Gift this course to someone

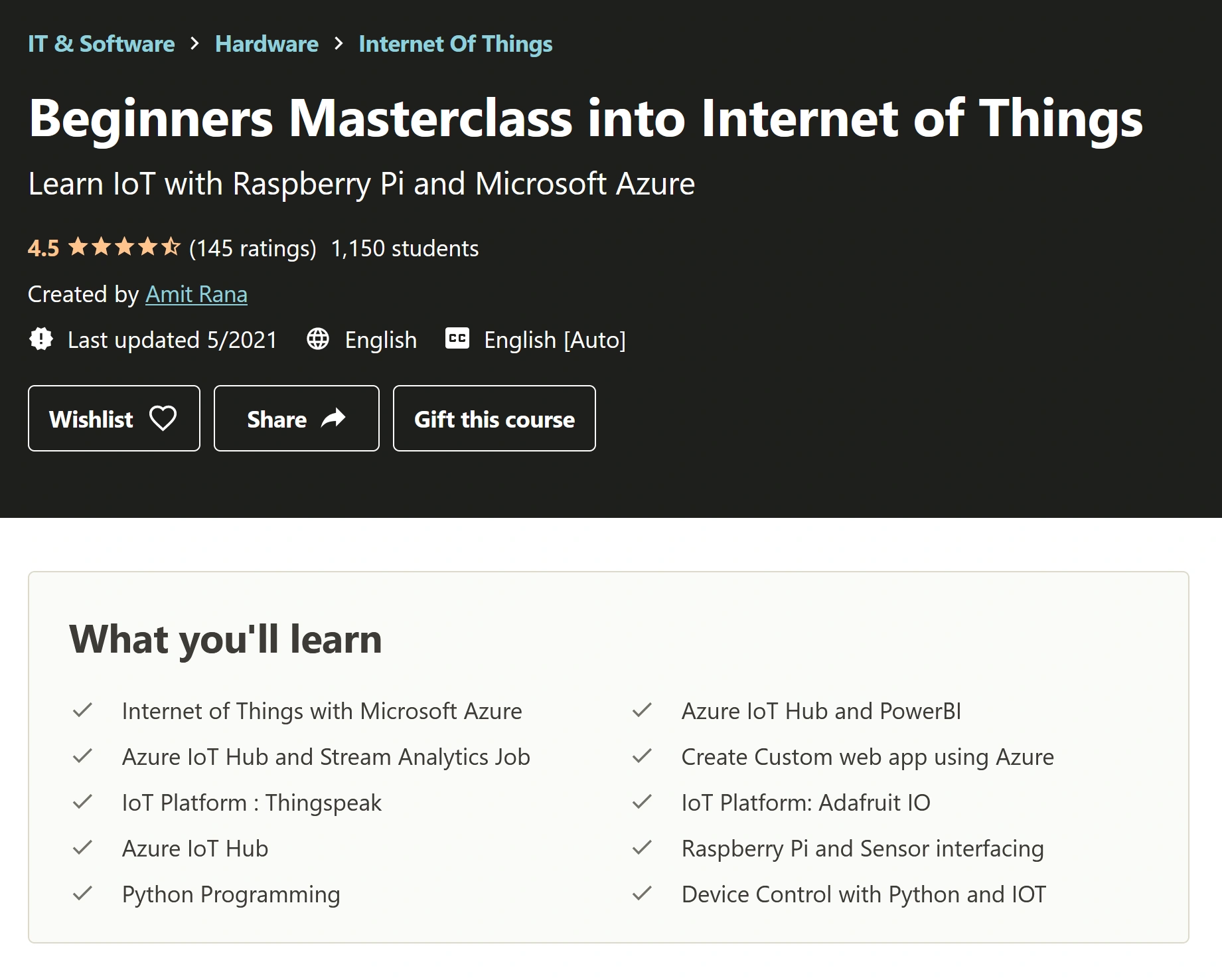click(495, 418)
